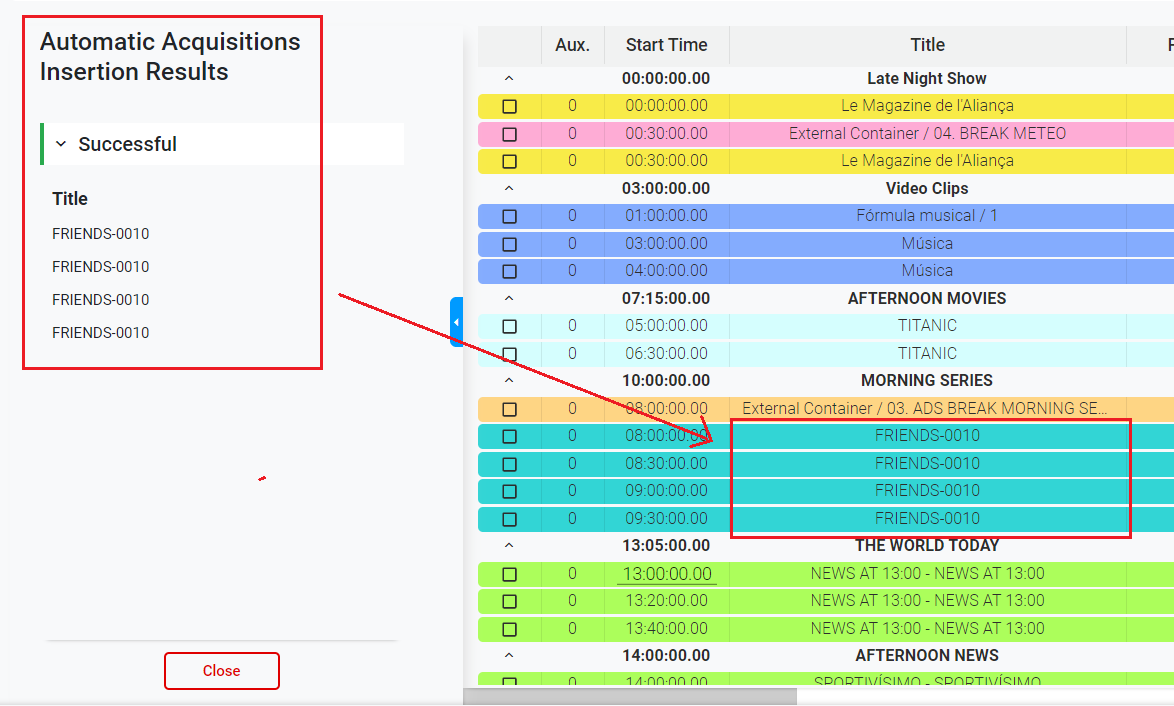Collapse the Successful results section
The width and height of the screenshot is (1174, 706).
click(x=61, y=144)
